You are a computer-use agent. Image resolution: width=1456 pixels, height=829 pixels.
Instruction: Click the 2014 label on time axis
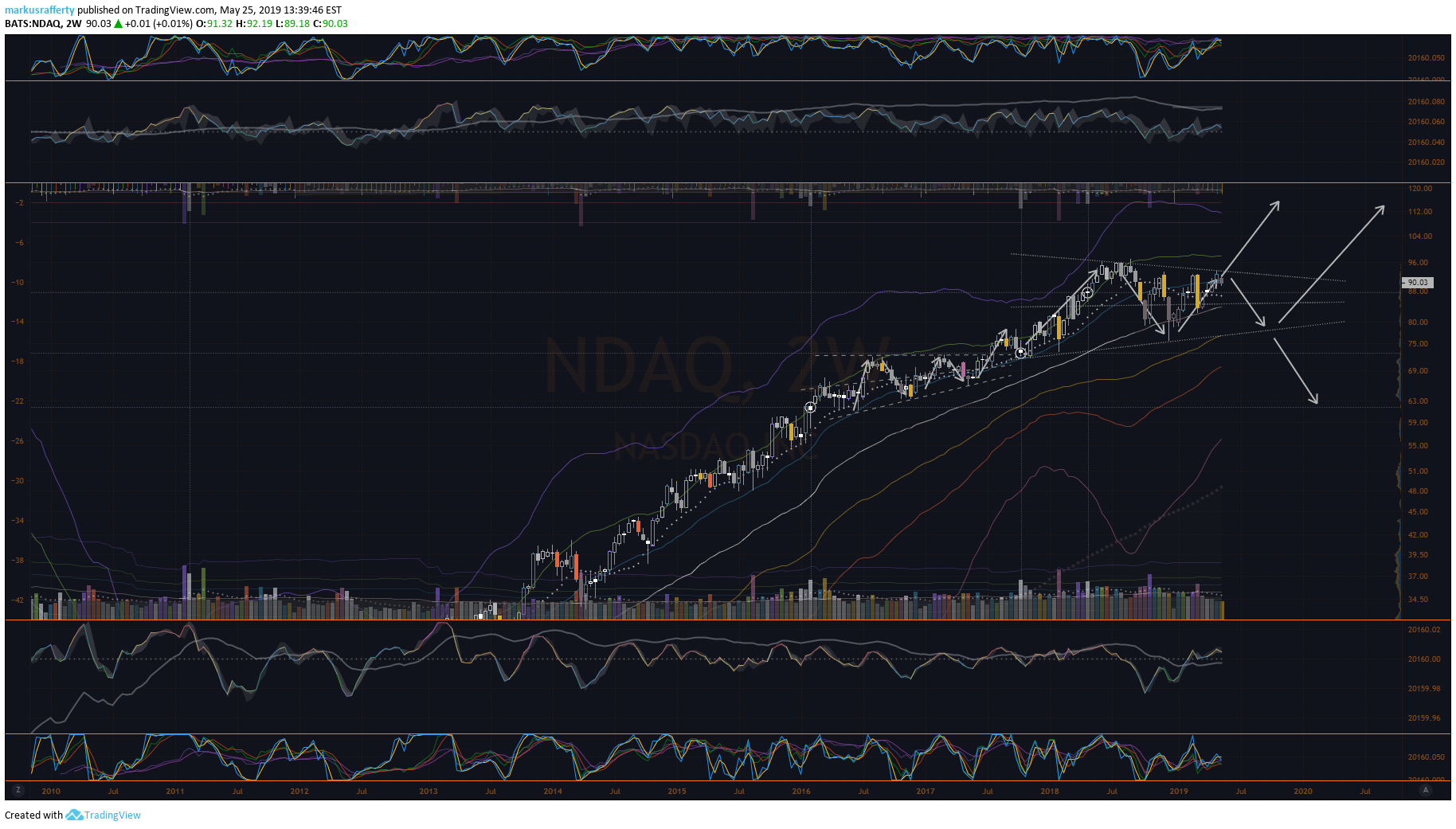(553, 791)
